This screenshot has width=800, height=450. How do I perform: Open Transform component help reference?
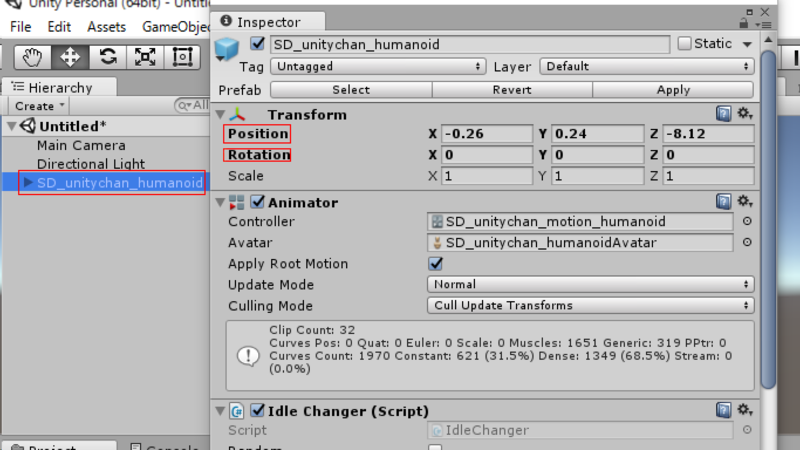point(723,113)
